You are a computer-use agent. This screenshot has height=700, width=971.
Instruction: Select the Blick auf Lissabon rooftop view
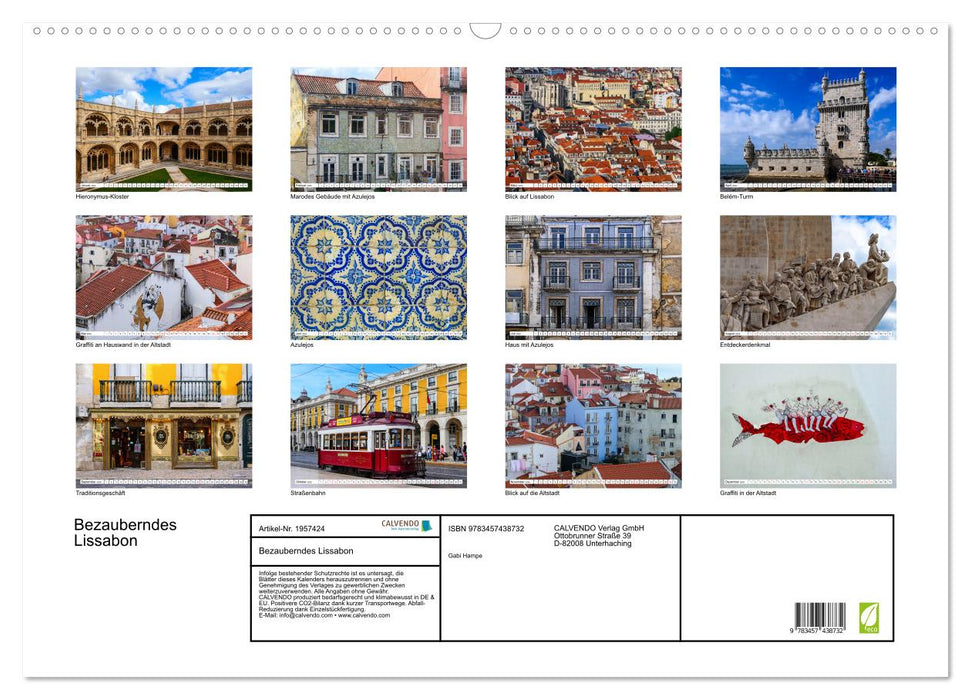click(593, 125)
